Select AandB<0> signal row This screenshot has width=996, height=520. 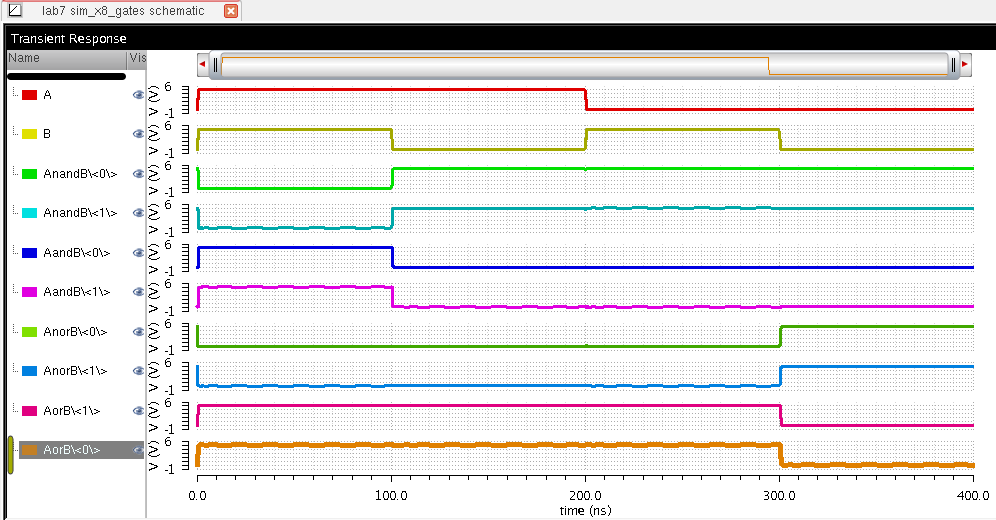point(76,253)
